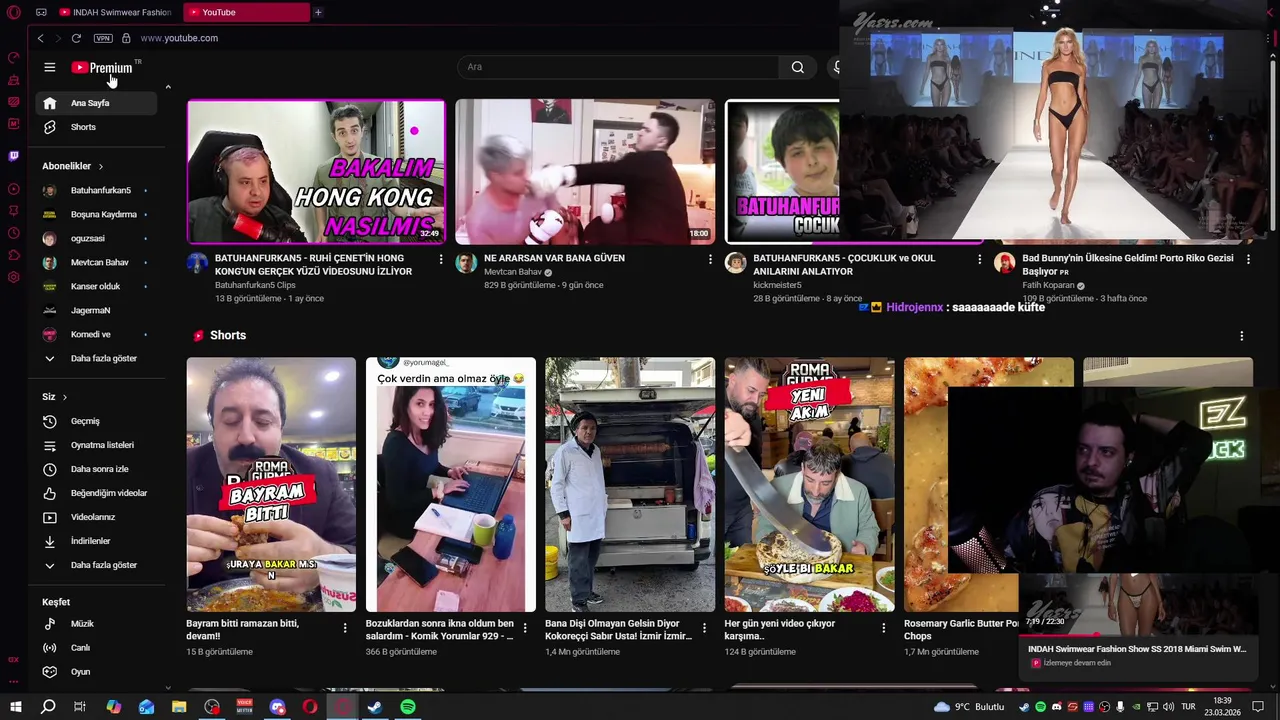
Task: Open oguzsasi channel
Action: pos(97,238)
